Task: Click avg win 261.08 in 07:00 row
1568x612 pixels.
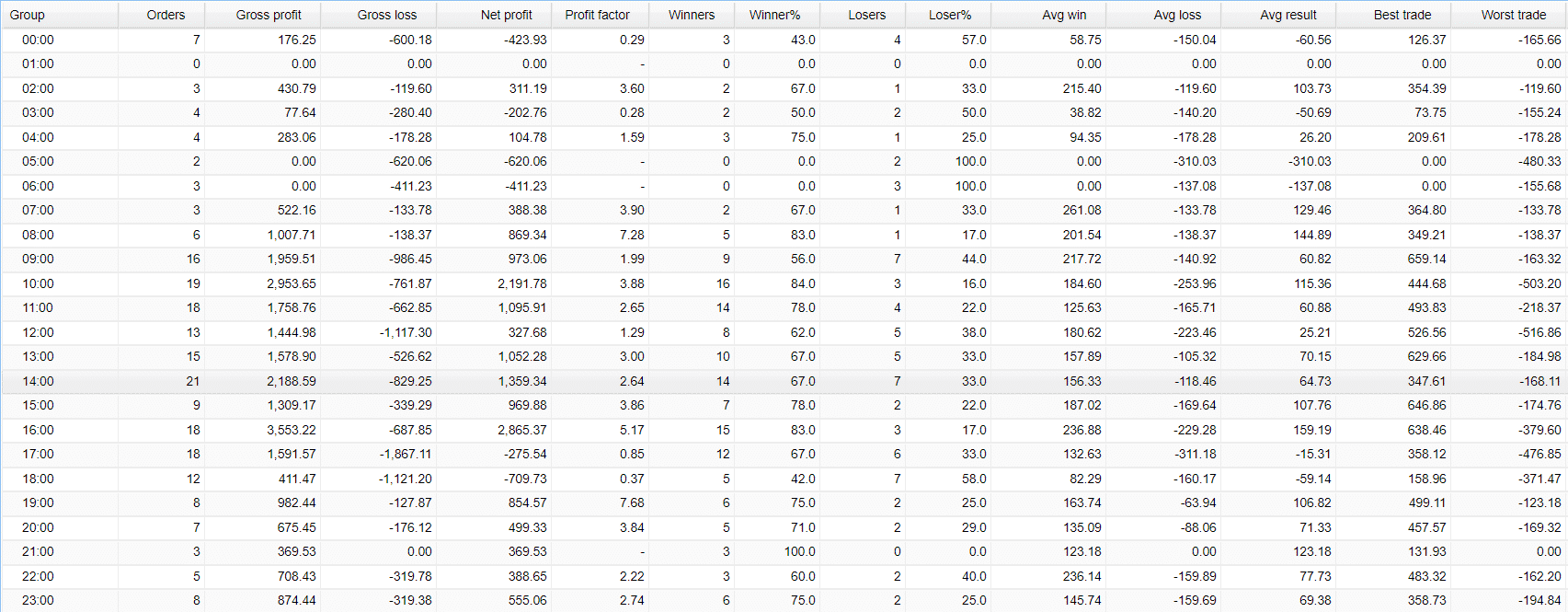Action: click(1082, 211)
